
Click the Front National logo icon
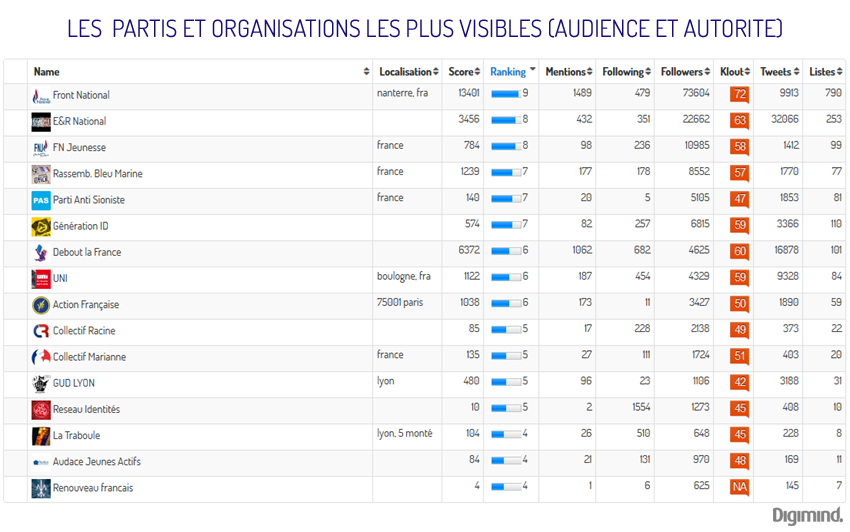(x=41, y=96)
